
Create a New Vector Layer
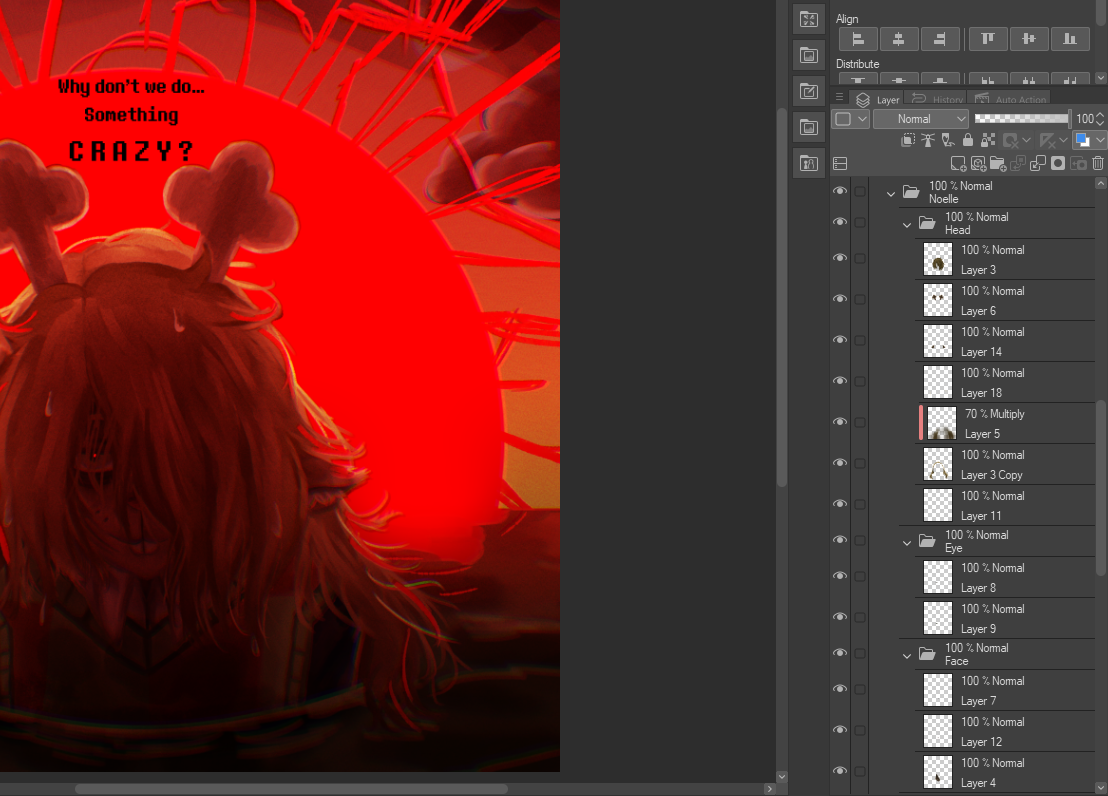click(x=979, y=164)
